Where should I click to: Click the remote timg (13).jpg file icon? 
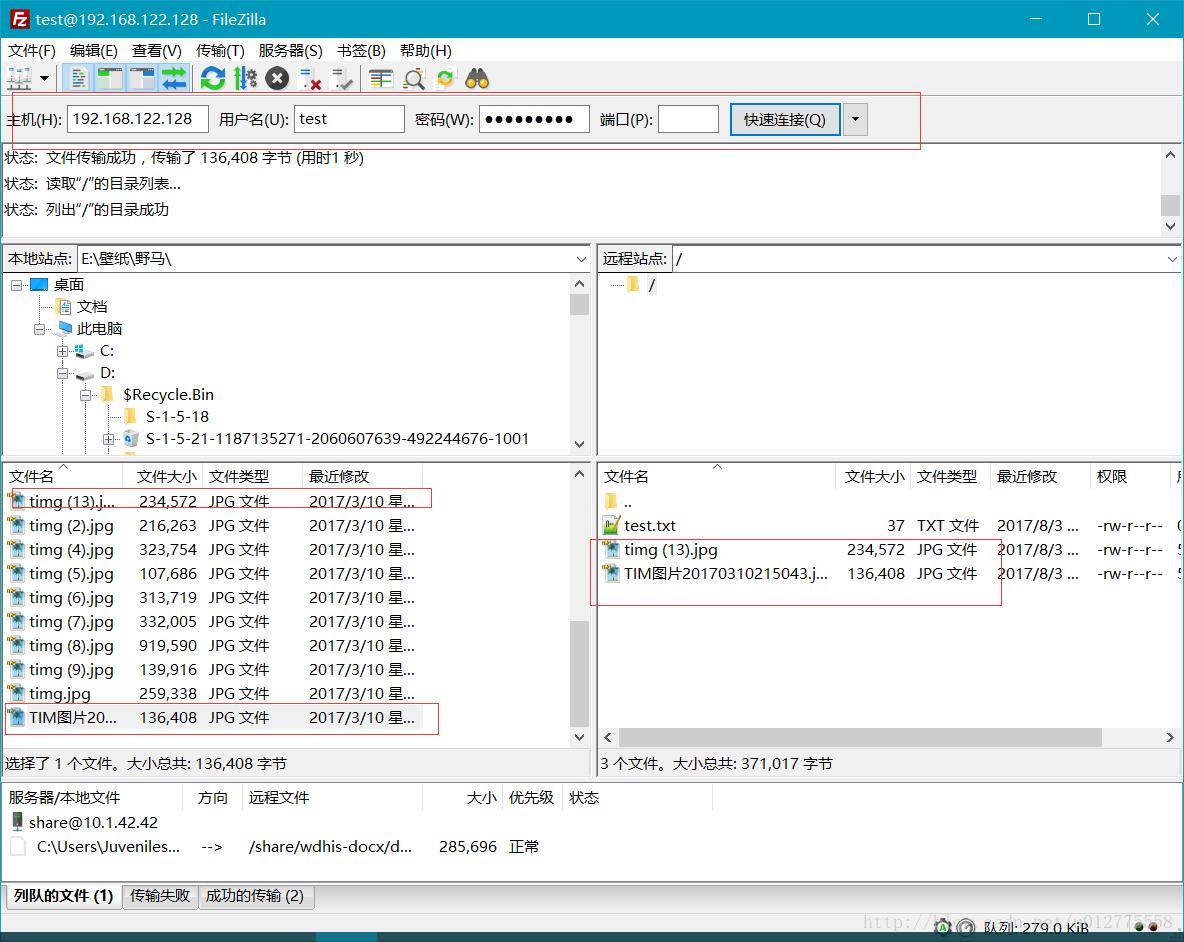tap(611, 550)
